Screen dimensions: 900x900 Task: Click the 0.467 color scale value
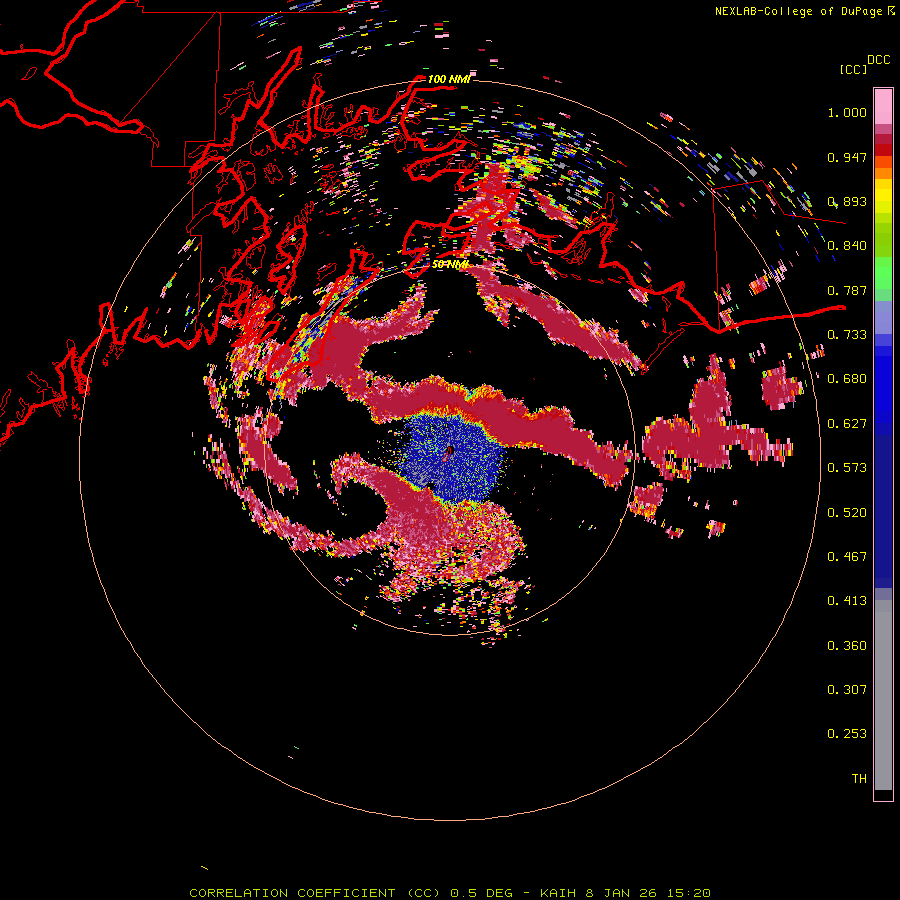click(x=847, y=557)
